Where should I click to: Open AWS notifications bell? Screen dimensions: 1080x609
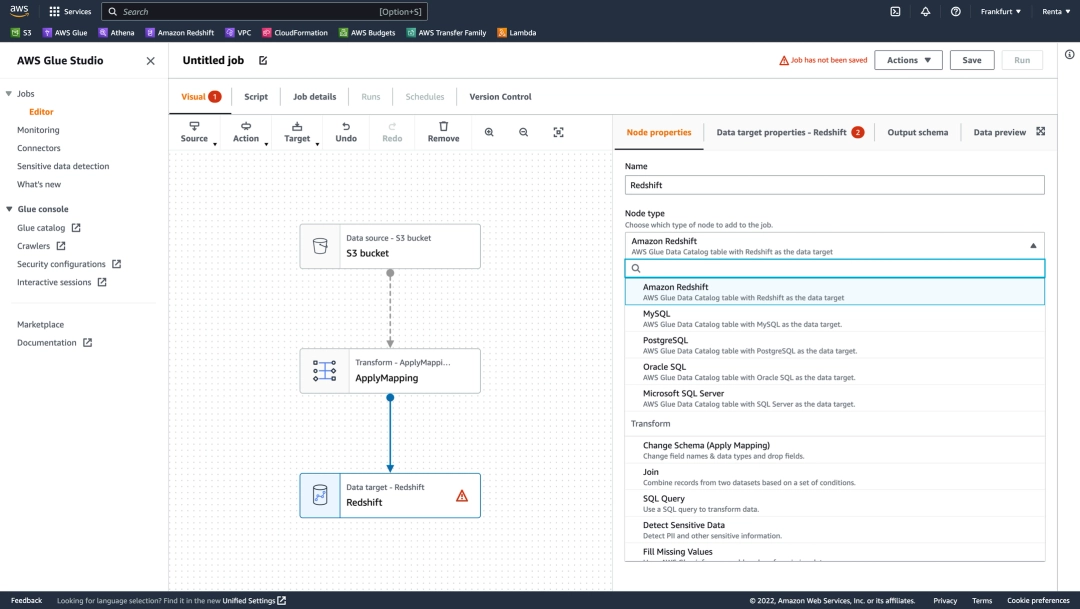pos(925,11)
